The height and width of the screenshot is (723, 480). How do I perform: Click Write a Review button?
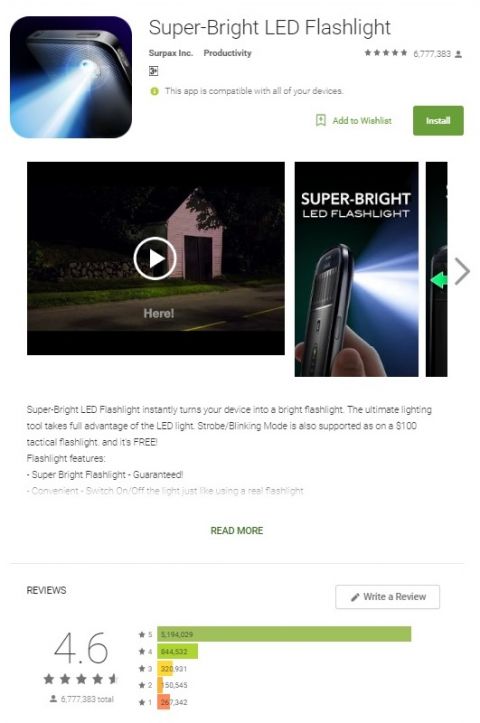click(387, 597)
